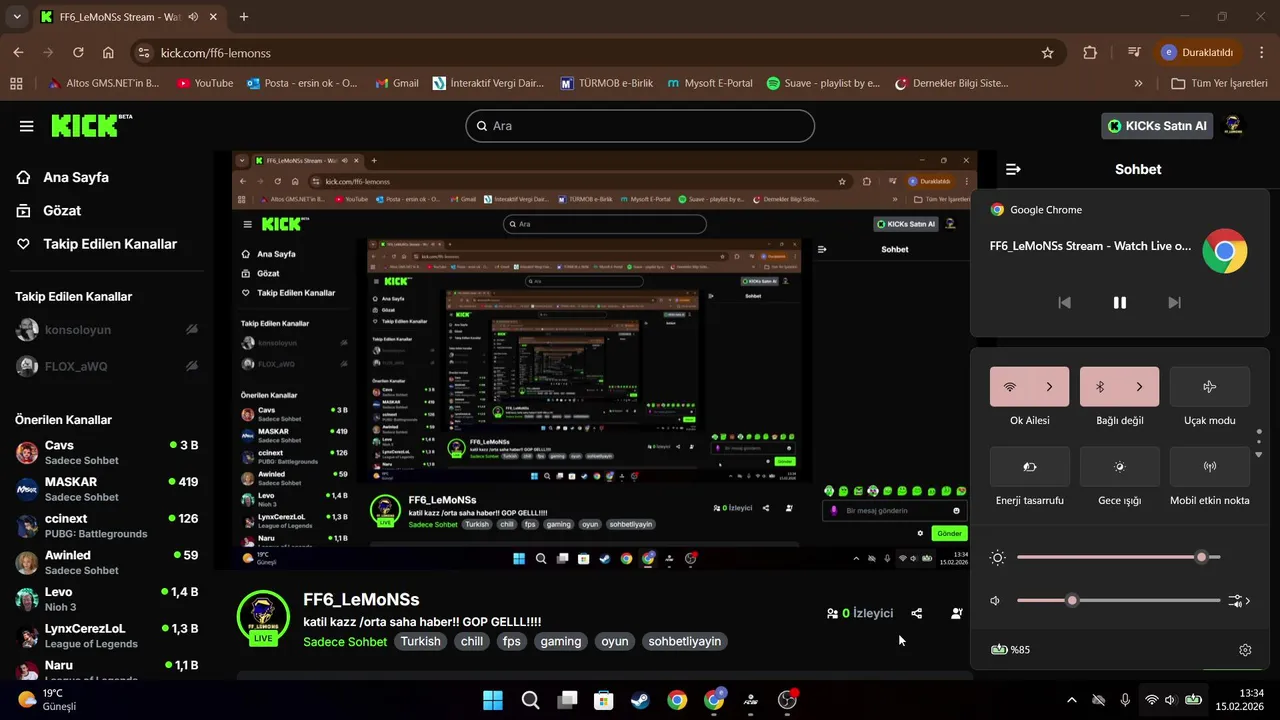Open the Gmail bookmark

[x=396, y=83]
